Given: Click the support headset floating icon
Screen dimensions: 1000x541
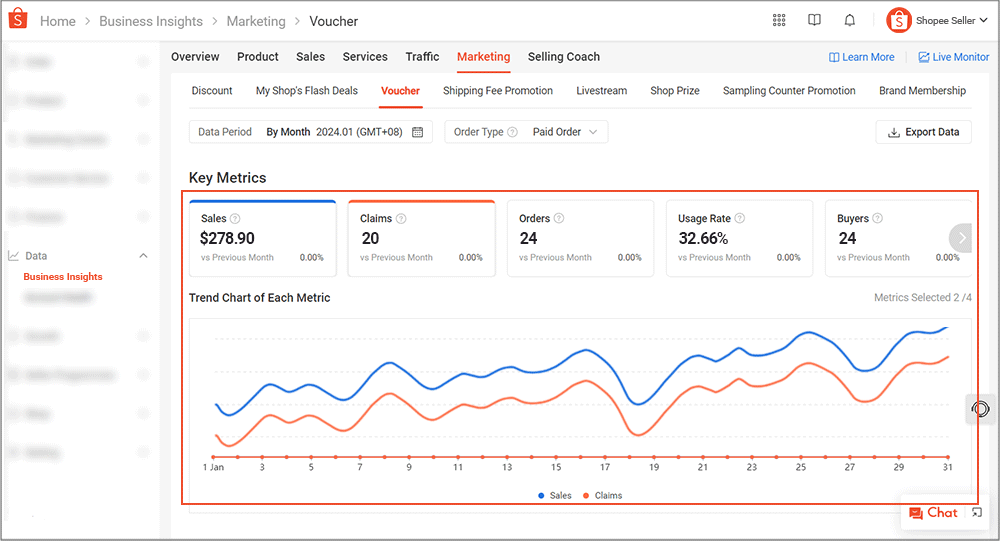Looking at the screenshot, I should pos(980,408).
